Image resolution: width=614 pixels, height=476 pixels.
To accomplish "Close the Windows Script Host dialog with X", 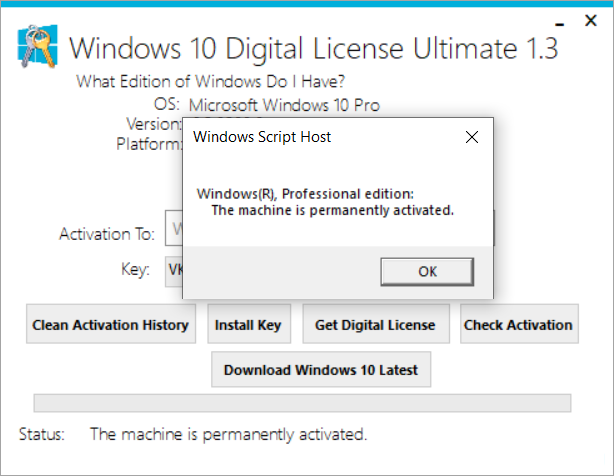I will tap(472, 137).
